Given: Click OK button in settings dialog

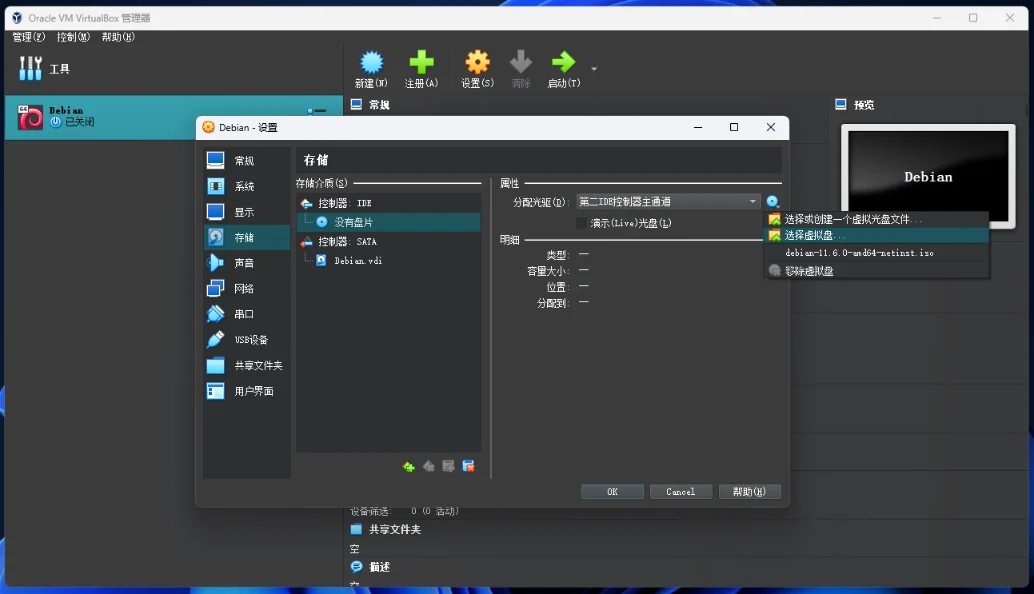Looking at the screenshot, I should (x=613, y=492).
